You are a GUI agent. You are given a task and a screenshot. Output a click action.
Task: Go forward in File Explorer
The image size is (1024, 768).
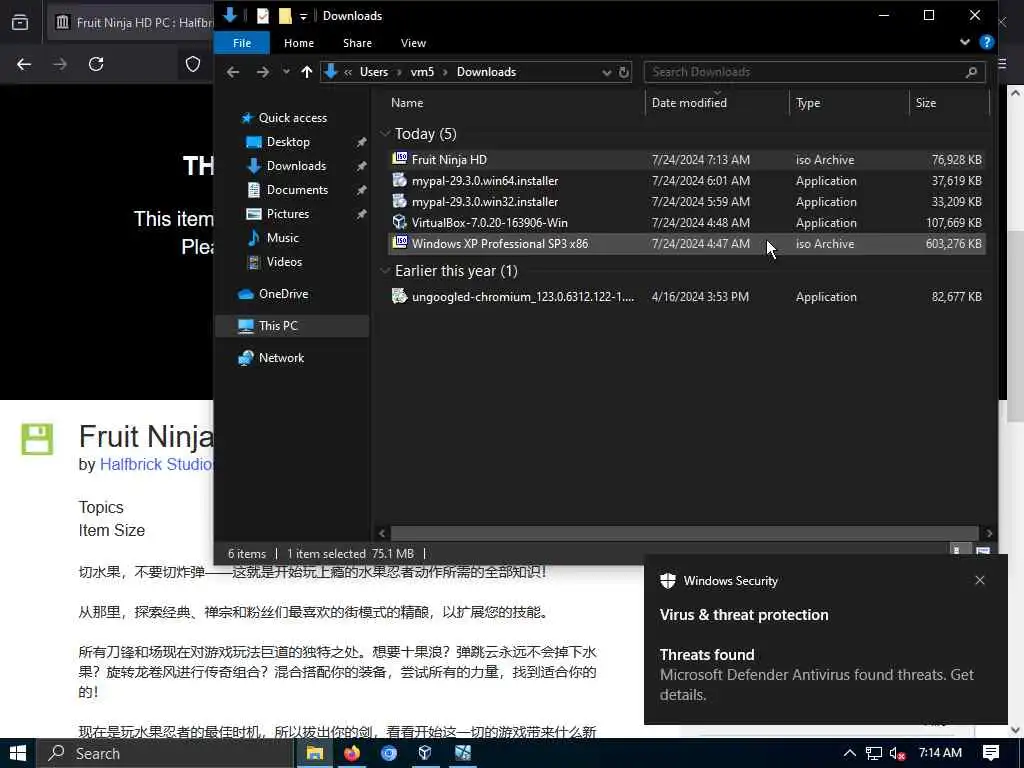click(263, 72)
